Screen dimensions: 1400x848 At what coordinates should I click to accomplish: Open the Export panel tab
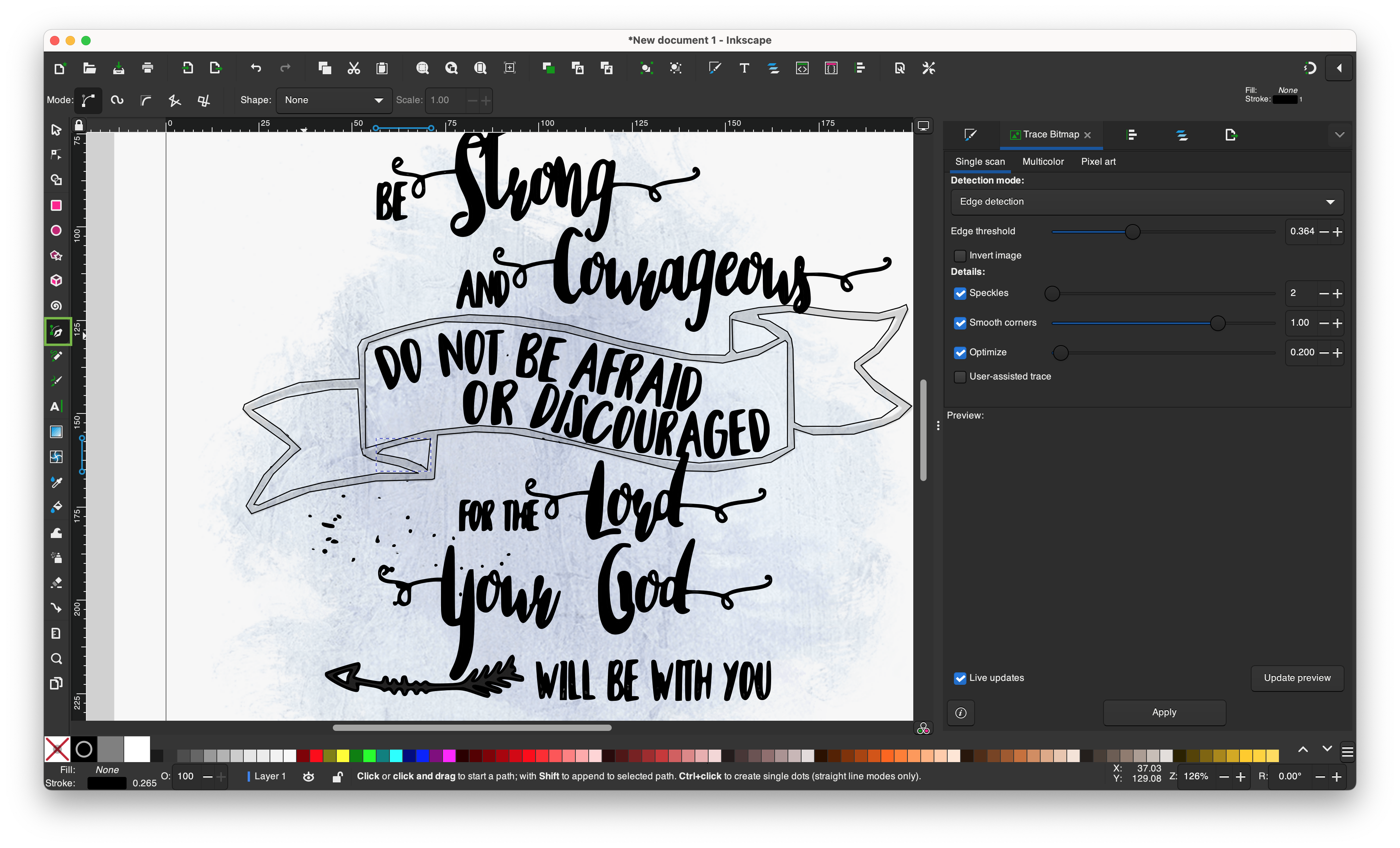click(x=1231, y=135)
